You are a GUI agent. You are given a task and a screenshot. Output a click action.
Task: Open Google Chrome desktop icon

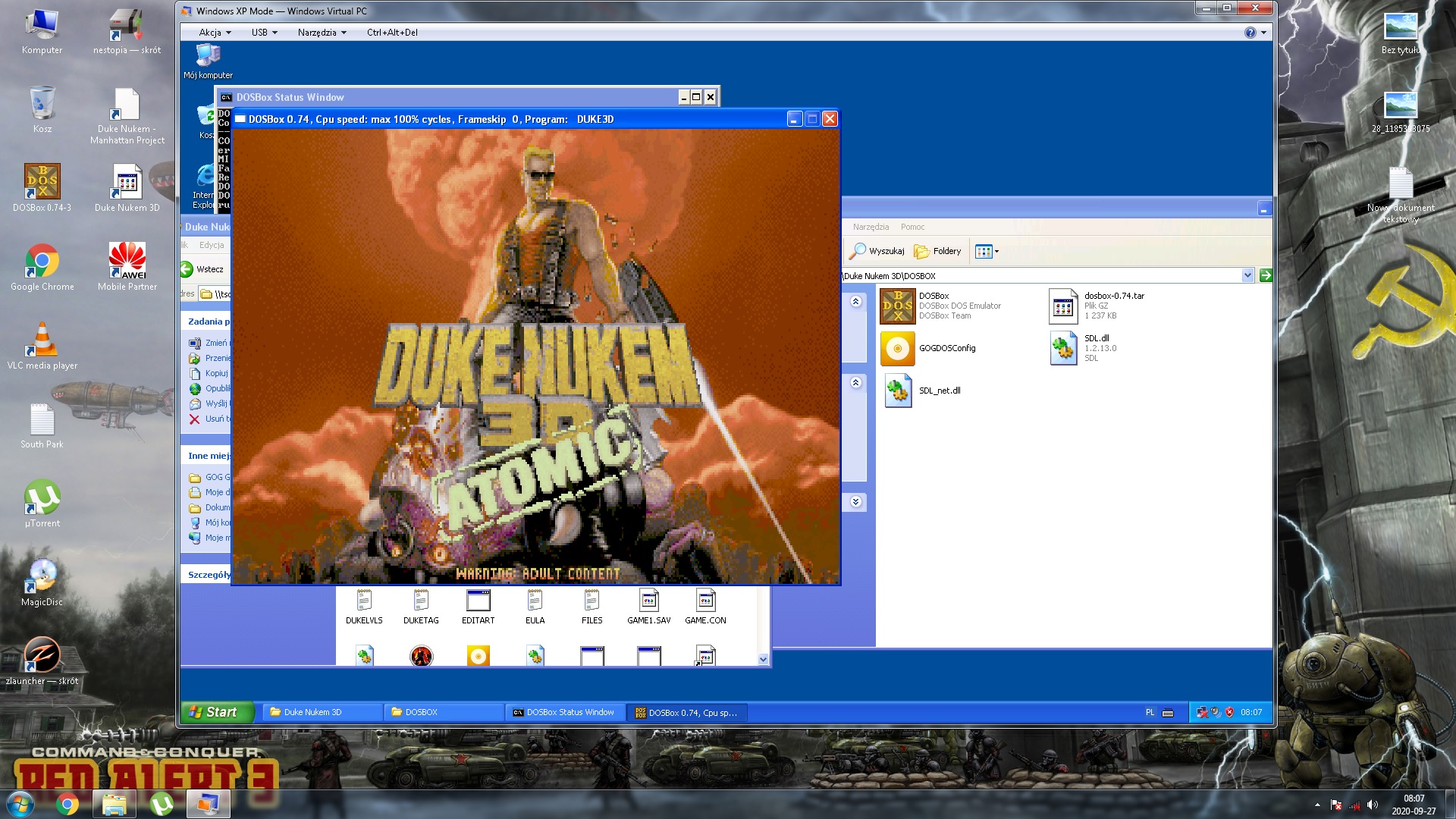click(x=42, y=268)
